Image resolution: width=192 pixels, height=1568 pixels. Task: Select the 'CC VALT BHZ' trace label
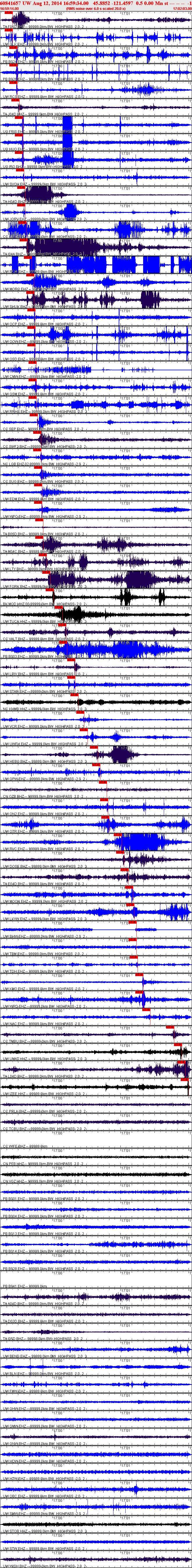[15, 639]
